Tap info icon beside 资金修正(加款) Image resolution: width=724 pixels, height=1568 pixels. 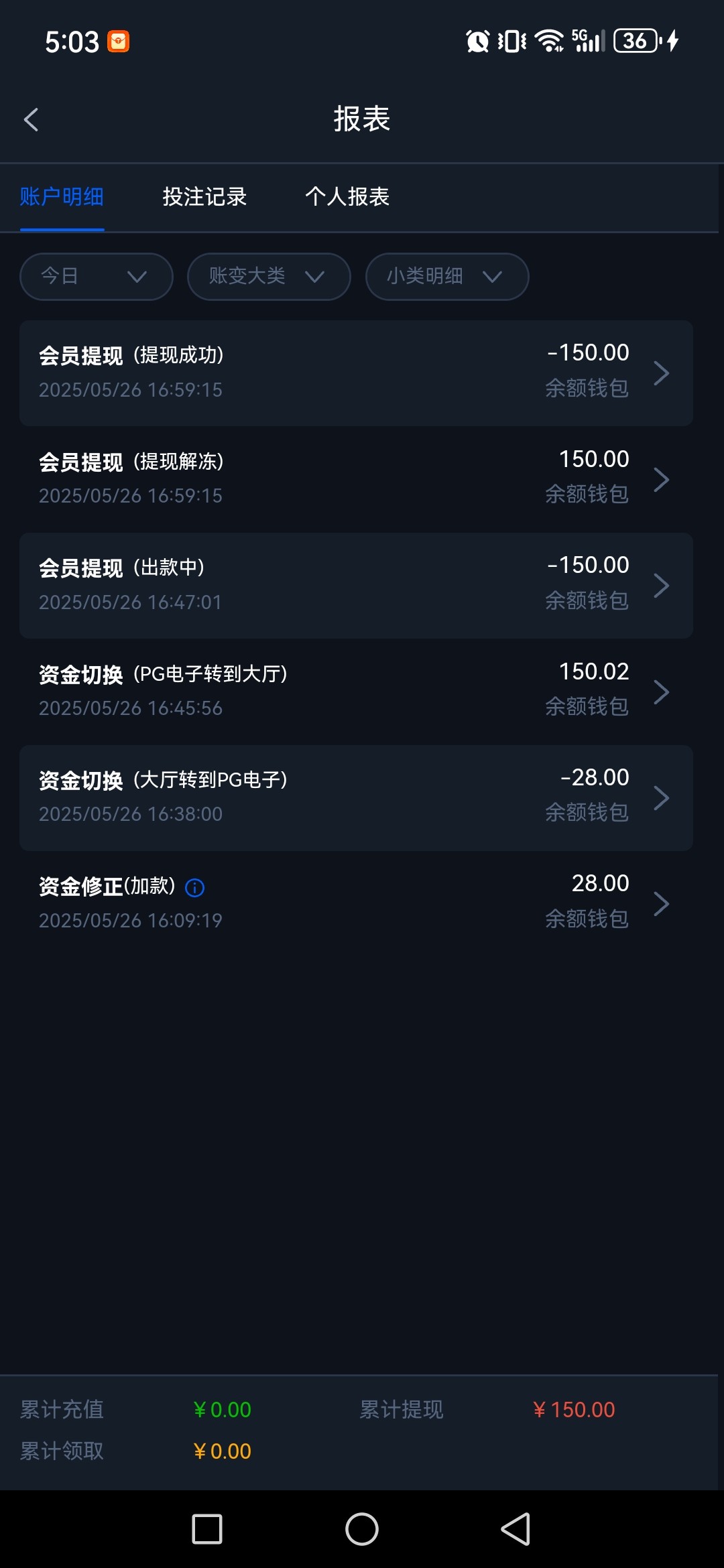pos(194,888)
